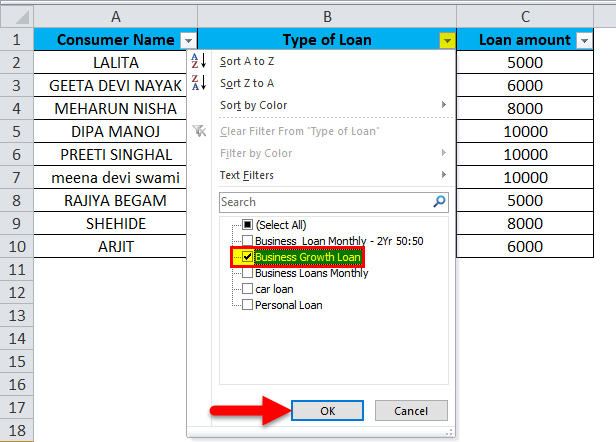Viewport: 616px width, 442px height.
Task: Click the Consumer Name header cell
Action: (x=116, y=40)
